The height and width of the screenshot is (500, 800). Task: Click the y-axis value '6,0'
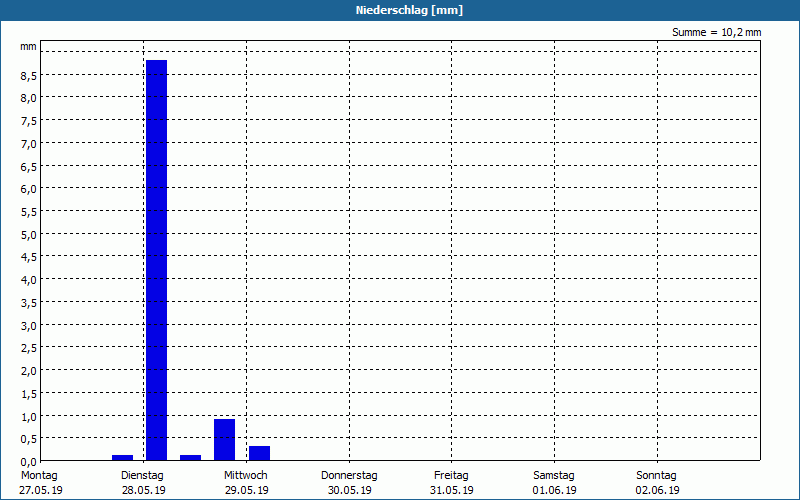(x=29, y=189)
